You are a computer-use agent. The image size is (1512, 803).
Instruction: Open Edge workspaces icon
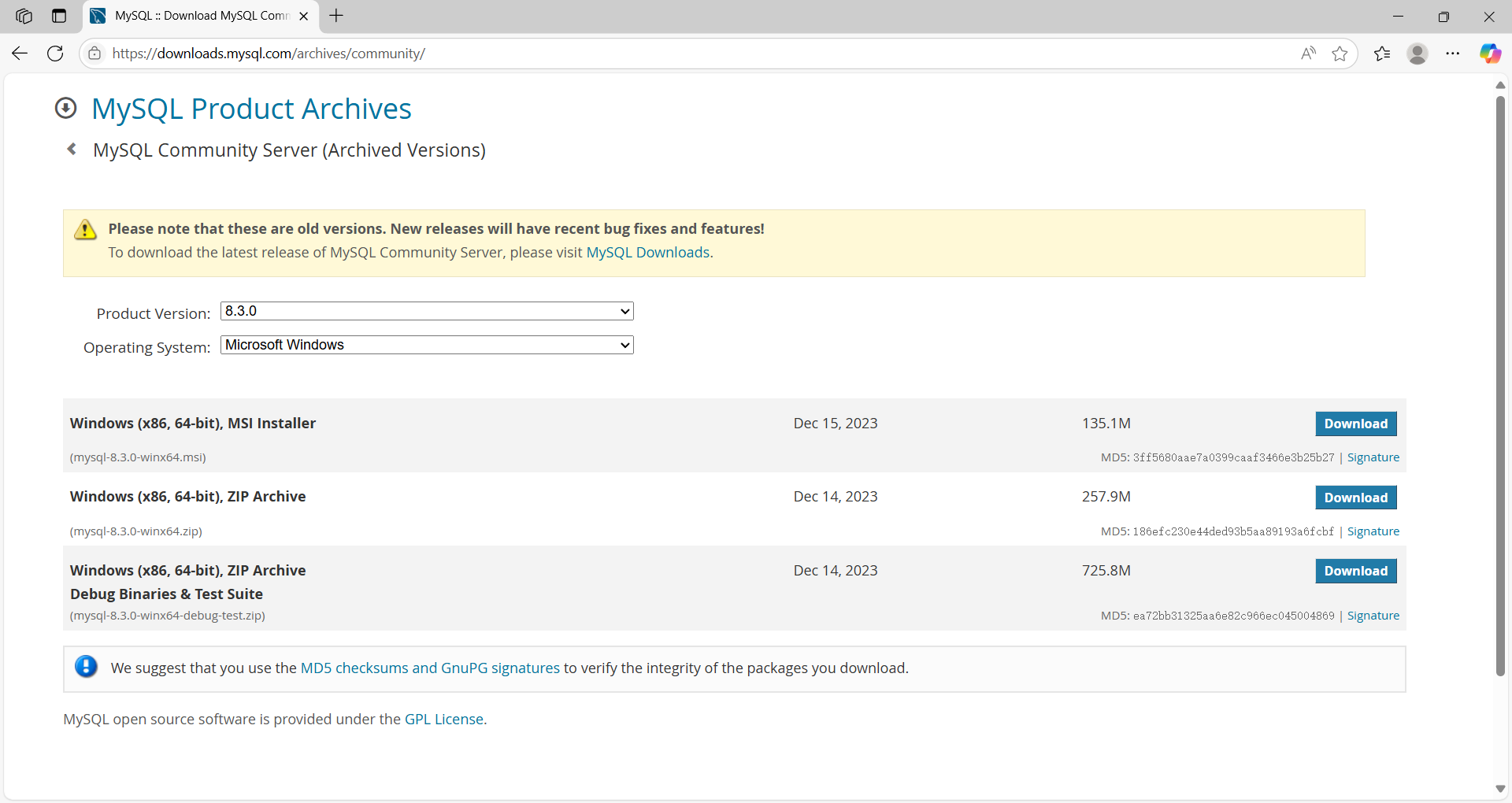pos(24,16)
